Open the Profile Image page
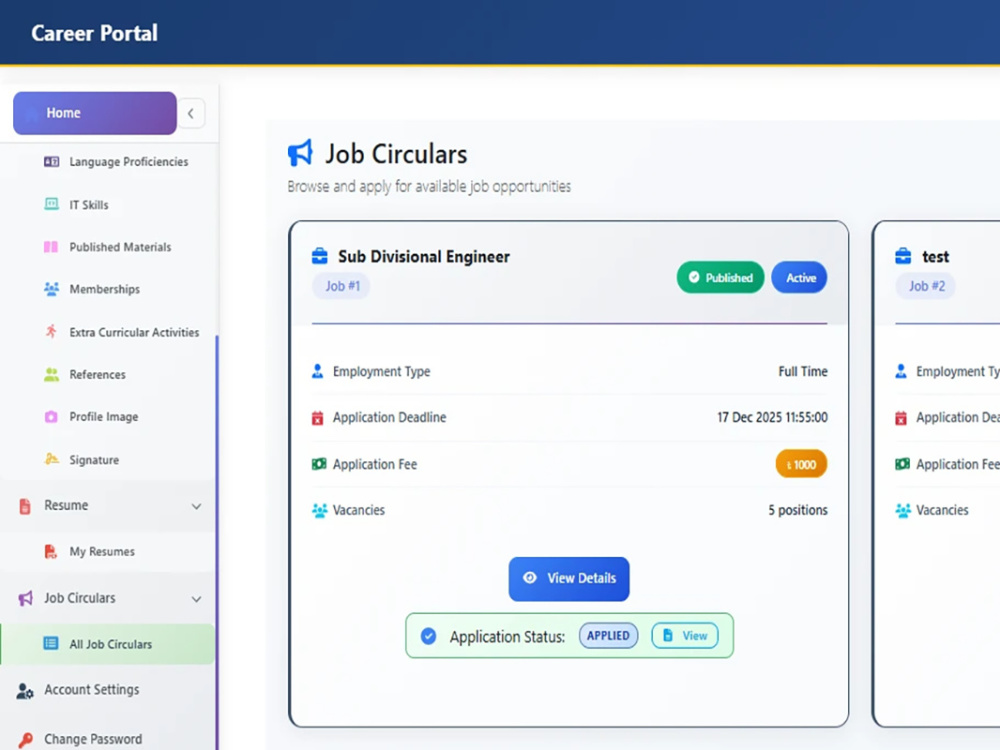Viewport: 1000px width, 750px height. [x=103, y=417]
